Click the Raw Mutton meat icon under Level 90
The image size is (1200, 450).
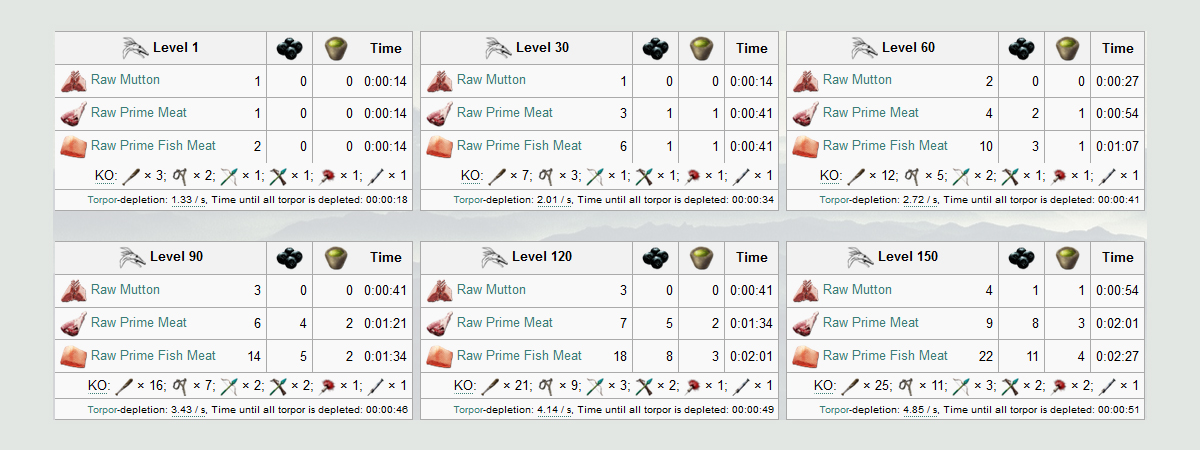(x=74, y=291)
